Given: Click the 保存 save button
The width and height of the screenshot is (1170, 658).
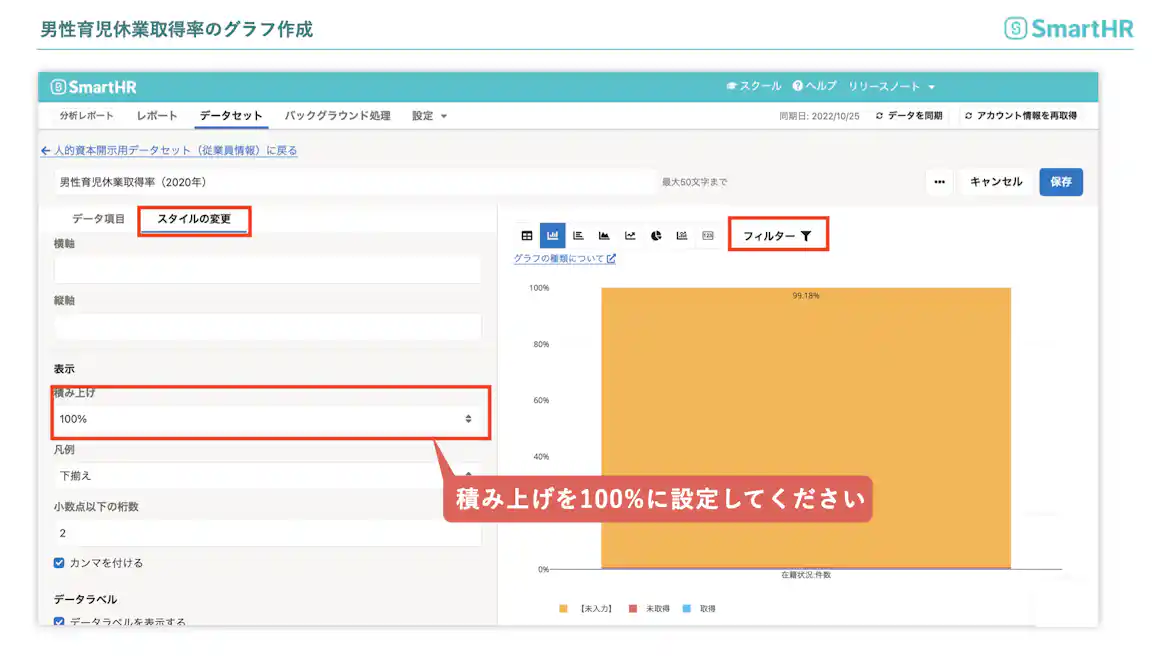Looking at the screenshot, I should point(1060,182).
